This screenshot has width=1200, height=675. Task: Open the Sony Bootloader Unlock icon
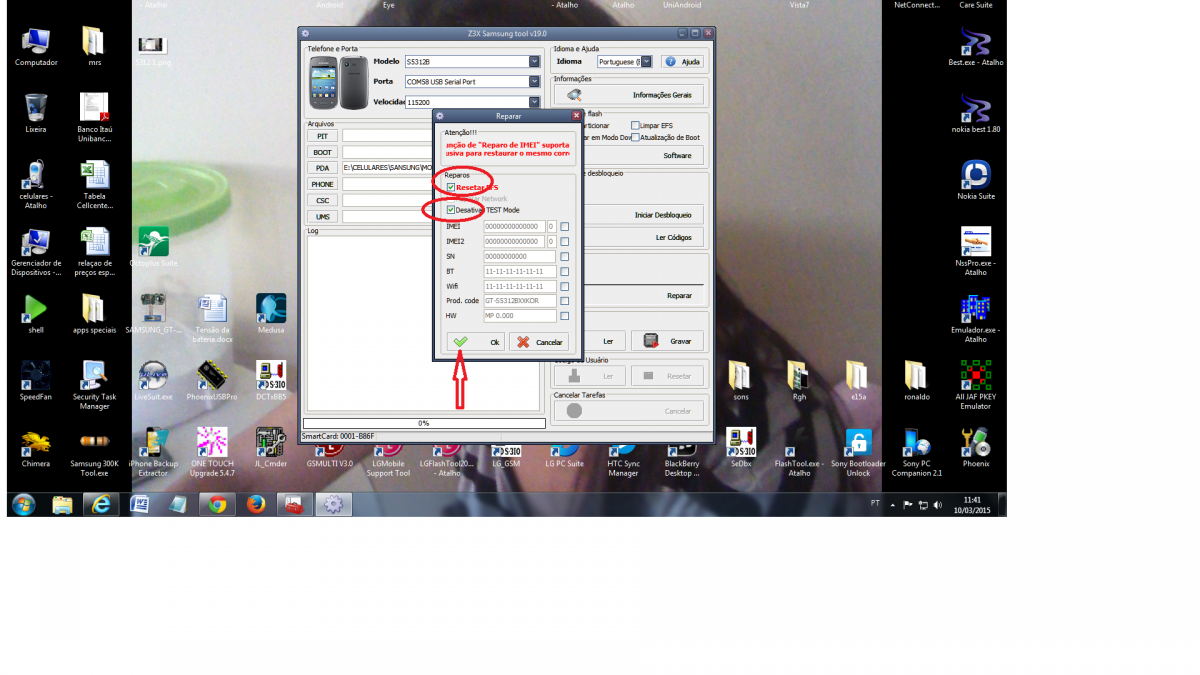tap(858, 451)
